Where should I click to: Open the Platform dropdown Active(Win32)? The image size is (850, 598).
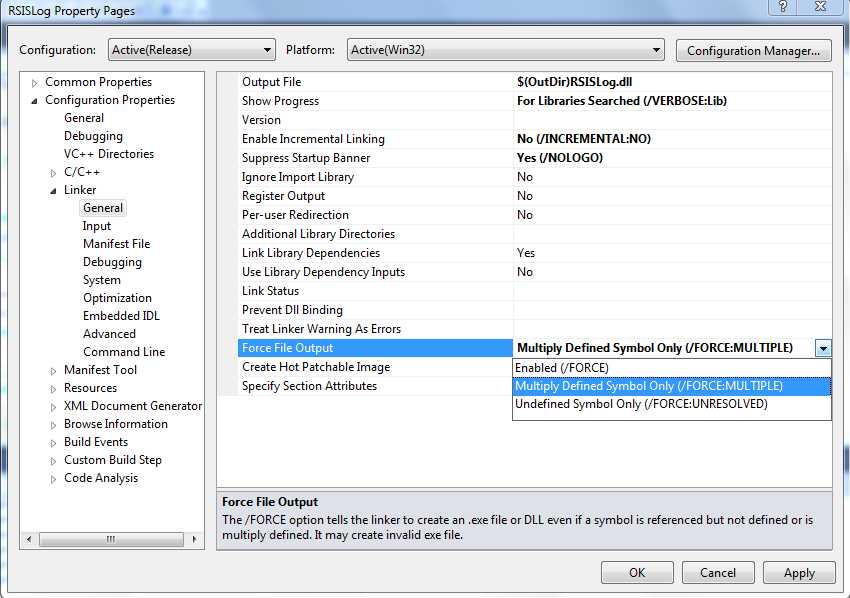[x=505, y=50]
